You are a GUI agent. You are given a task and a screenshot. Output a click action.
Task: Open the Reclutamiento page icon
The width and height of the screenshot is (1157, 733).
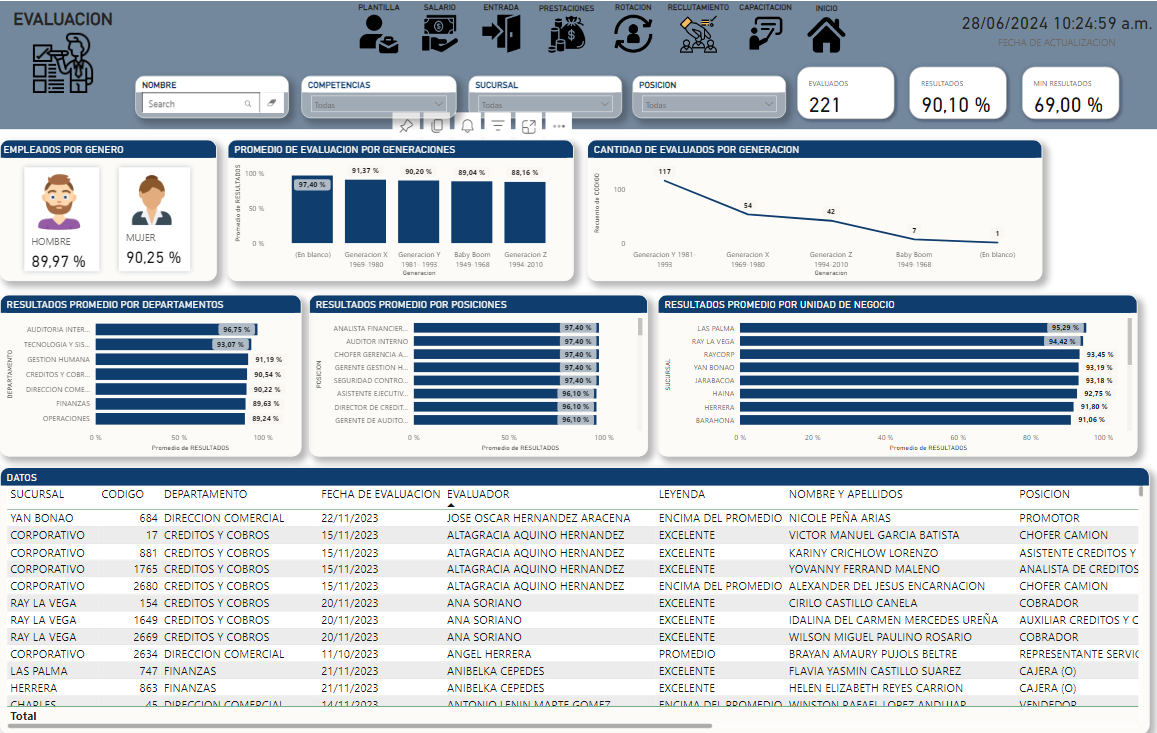coord(697,34)
